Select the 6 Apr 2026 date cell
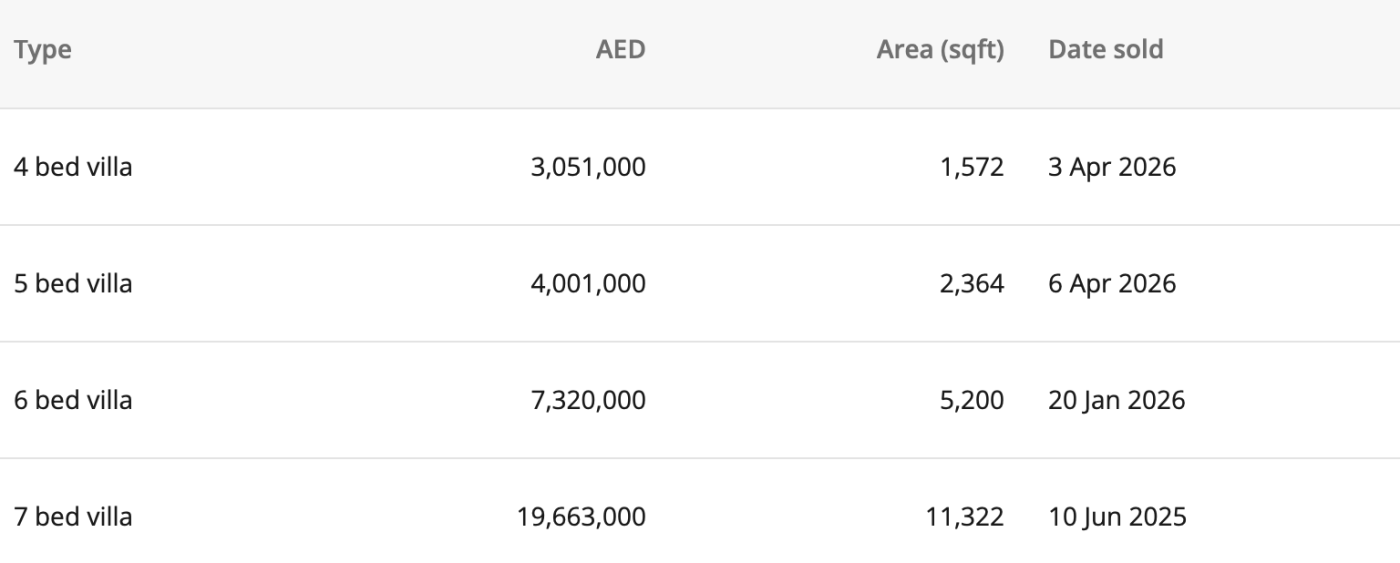This screenshot has height=563, width=1400. tap(1112, 284)
